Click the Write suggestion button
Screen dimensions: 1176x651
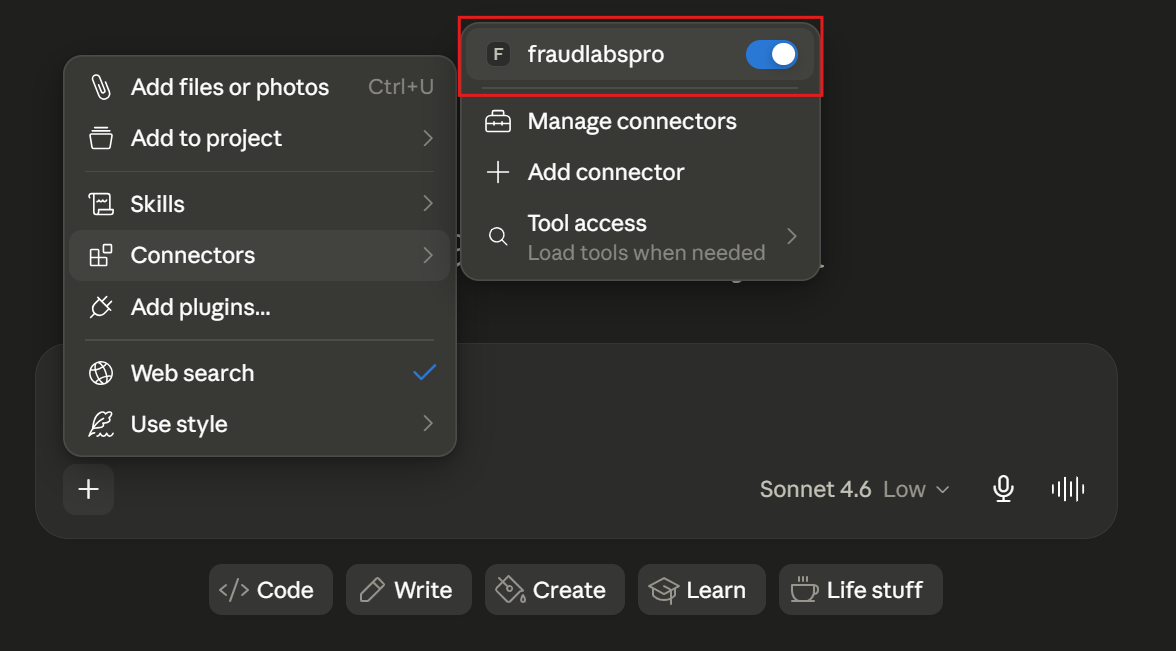click(x=409, y=590)
